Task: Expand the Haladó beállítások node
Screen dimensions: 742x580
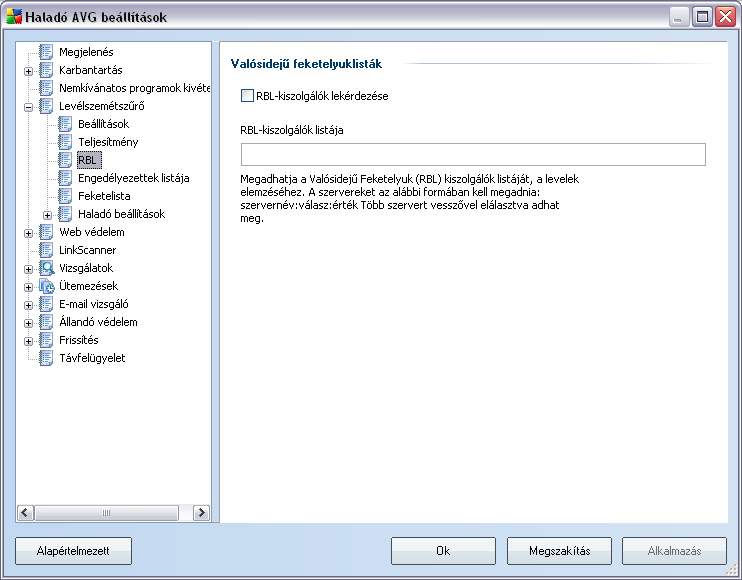Action: (x=47, y=215)
